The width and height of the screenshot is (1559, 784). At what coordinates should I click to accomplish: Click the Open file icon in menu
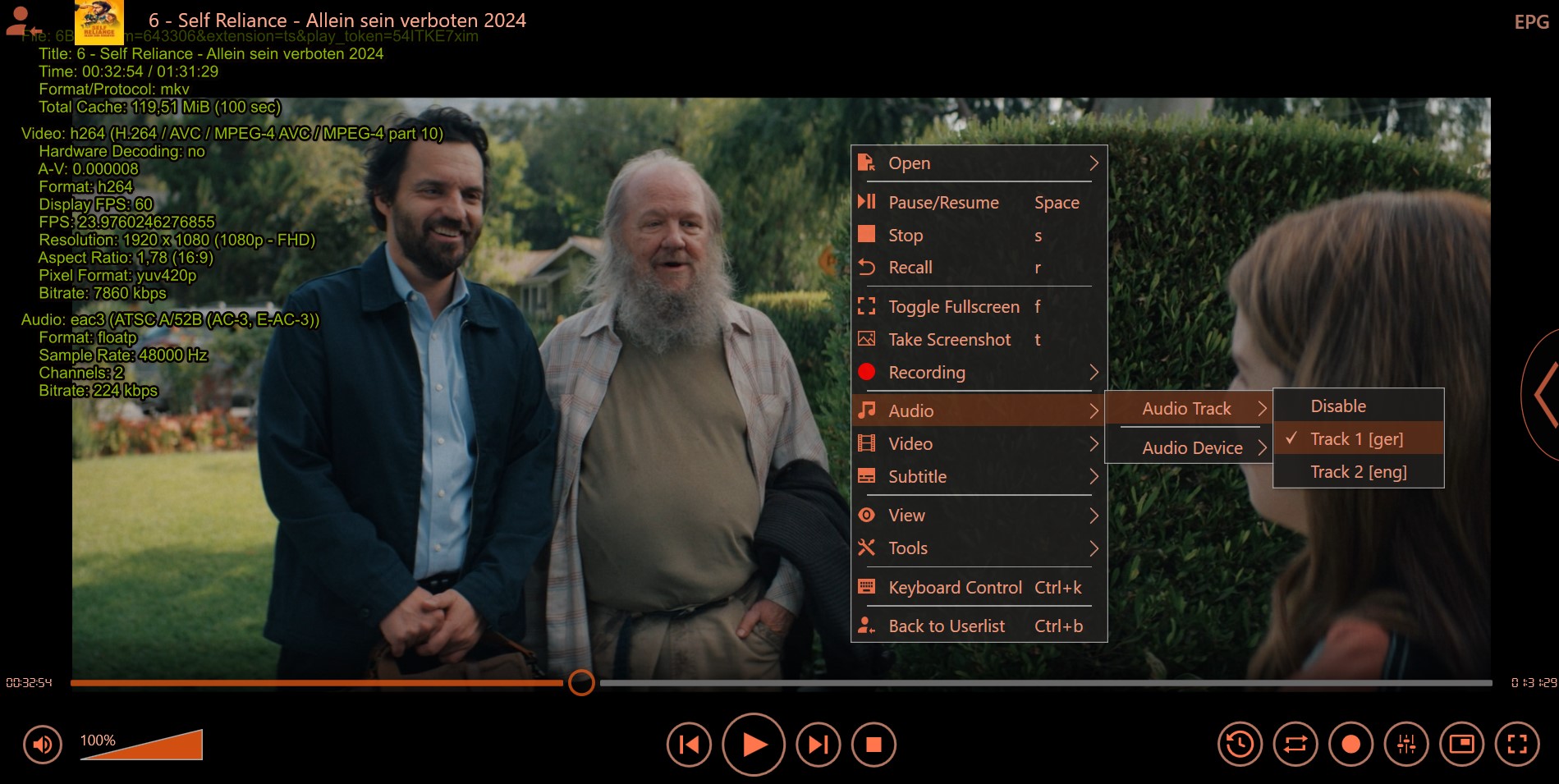(x=866, y=163)
